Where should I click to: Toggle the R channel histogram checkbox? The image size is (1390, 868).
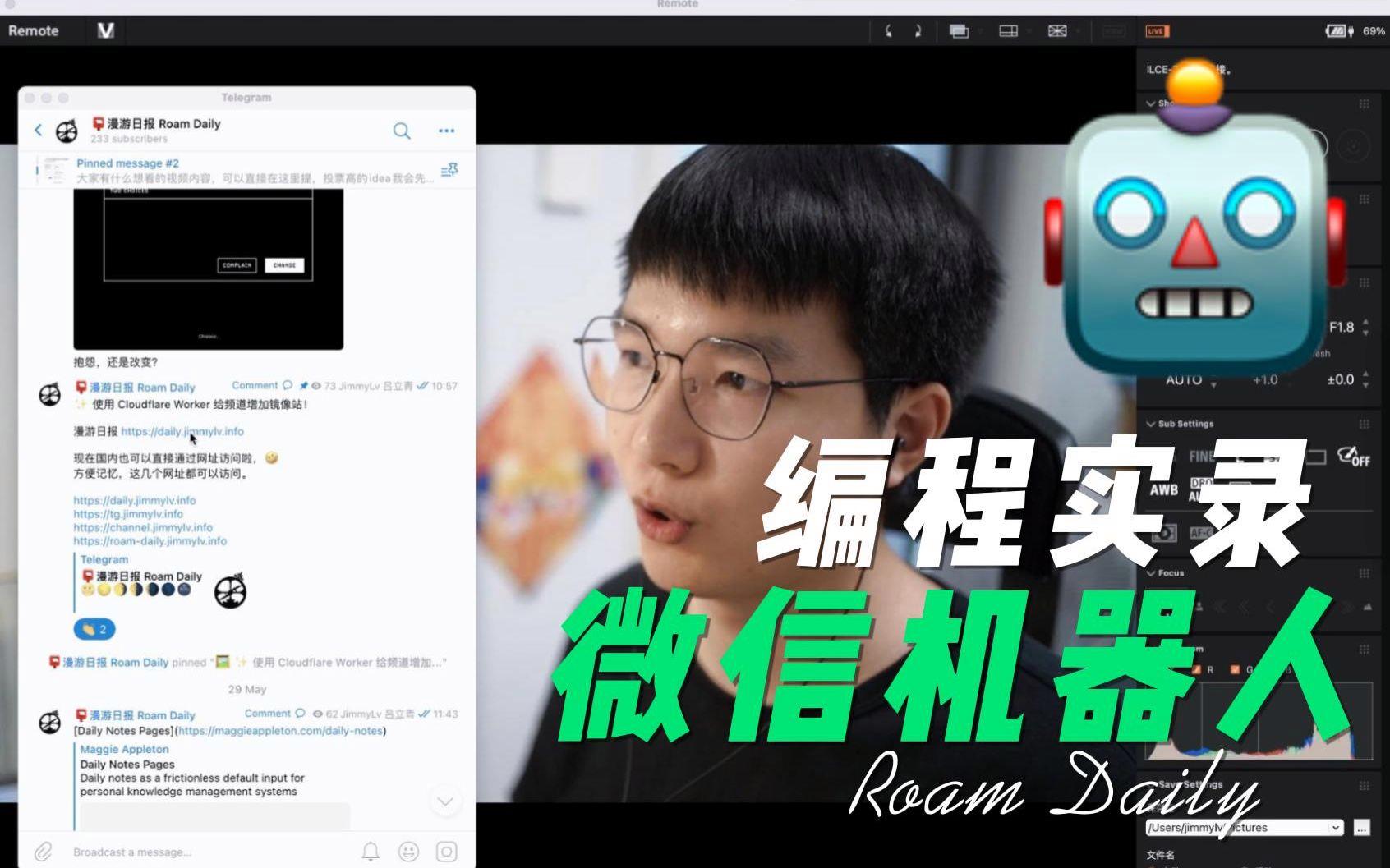(x=1198, y=669)
